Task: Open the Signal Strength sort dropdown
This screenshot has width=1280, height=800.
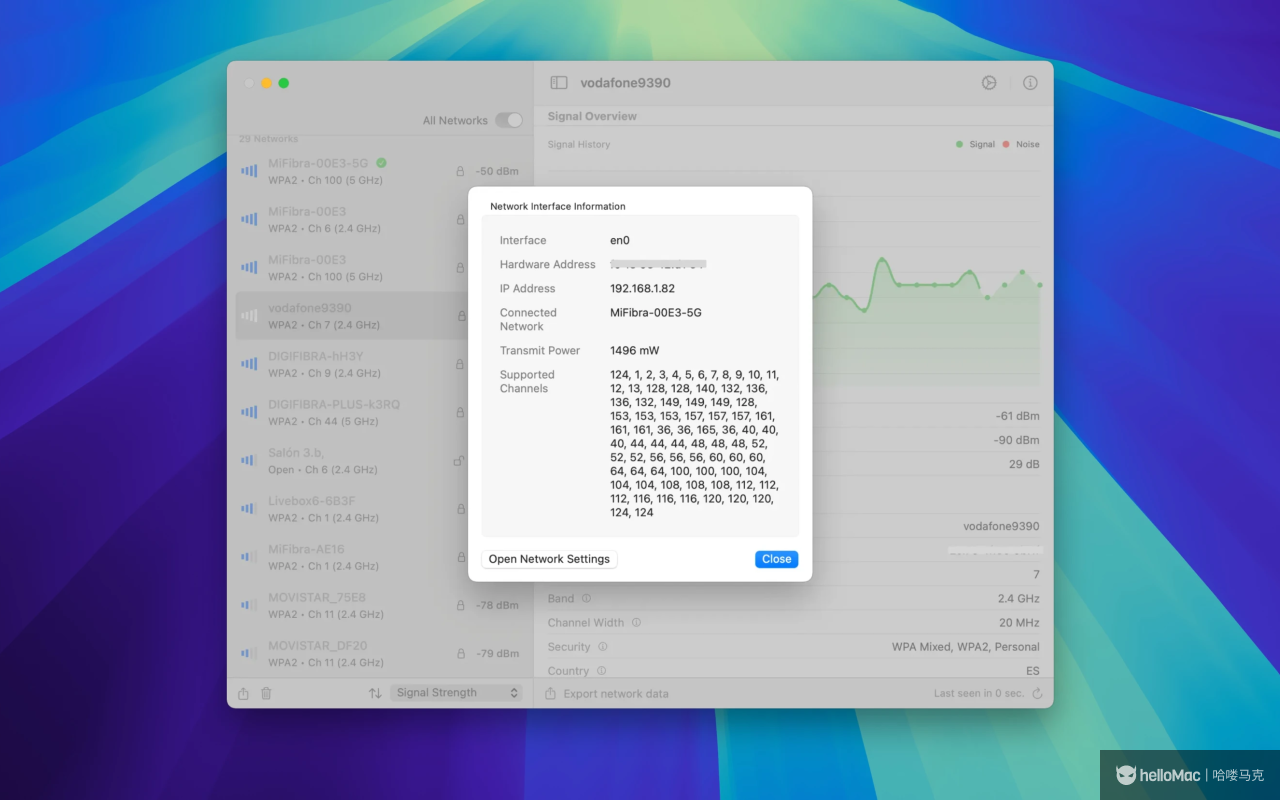Action: coord(456,693)
